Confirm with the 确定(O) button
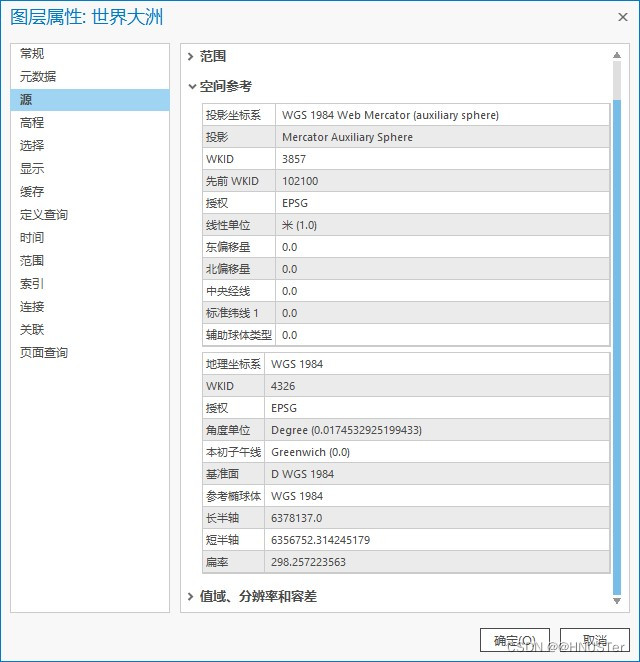Viewport: 640px width, 662px height. [x=515, y=640]
